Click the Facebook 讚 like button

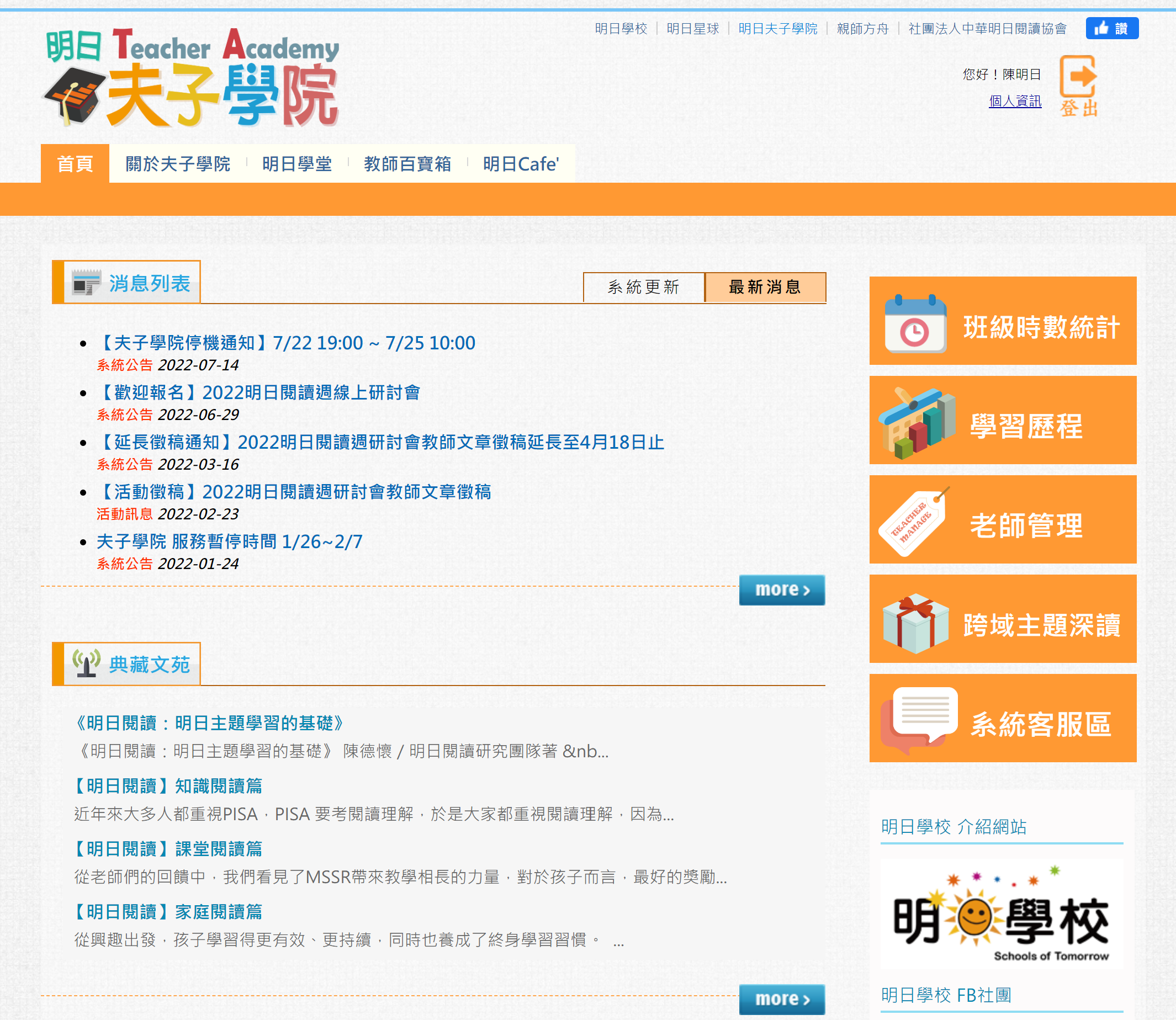[1111, 29]
